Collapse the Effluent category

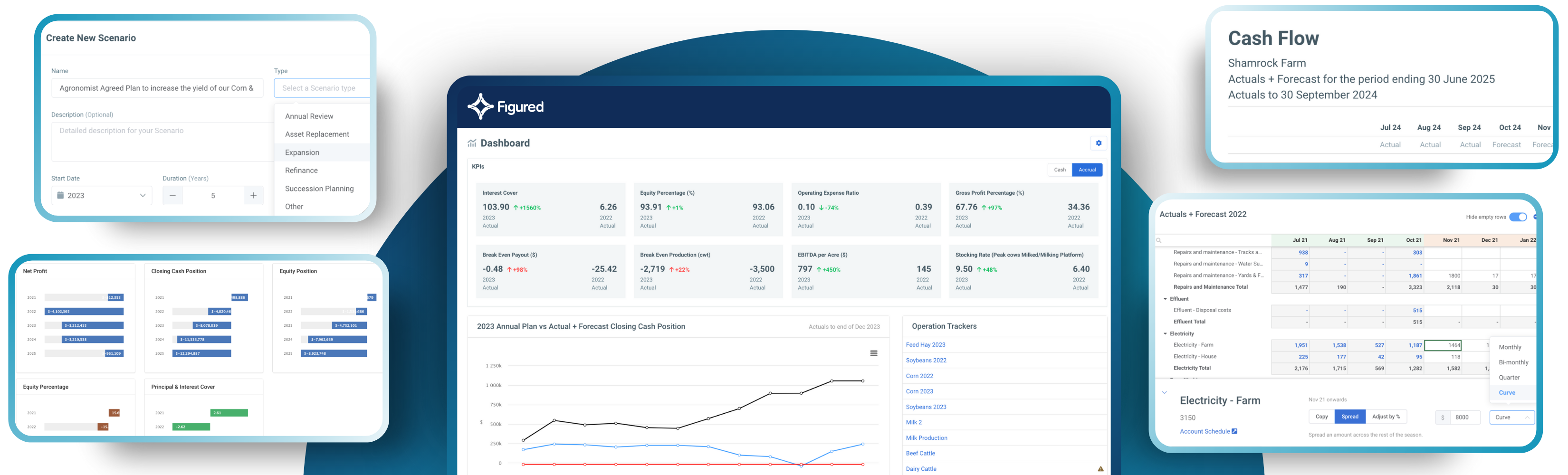1165,299
